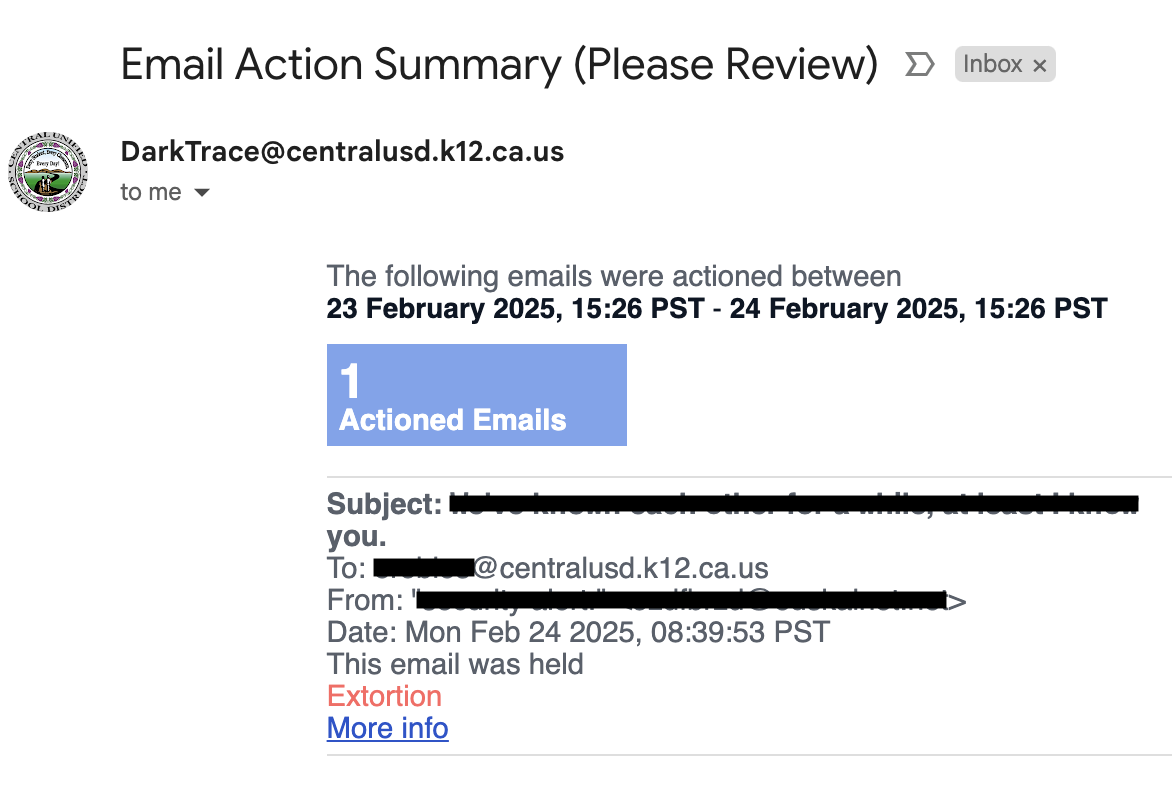
Task: Click the bold date range '23 February 2025, 15:26 PST'
Action: click(x=515, y=308)
